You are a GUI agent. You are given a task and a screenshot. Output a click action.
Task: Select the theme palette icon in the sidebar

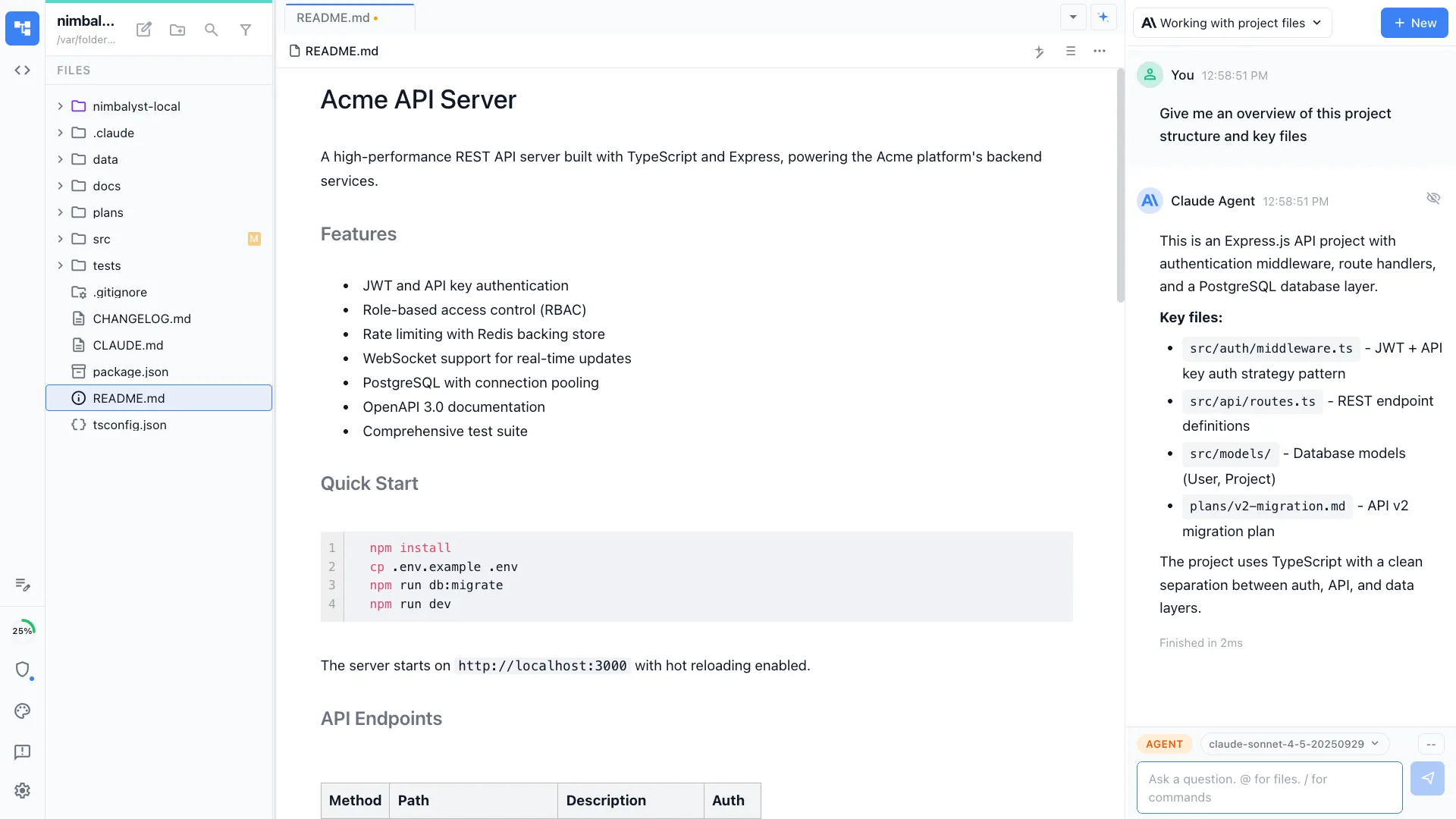tap(22, 711)
